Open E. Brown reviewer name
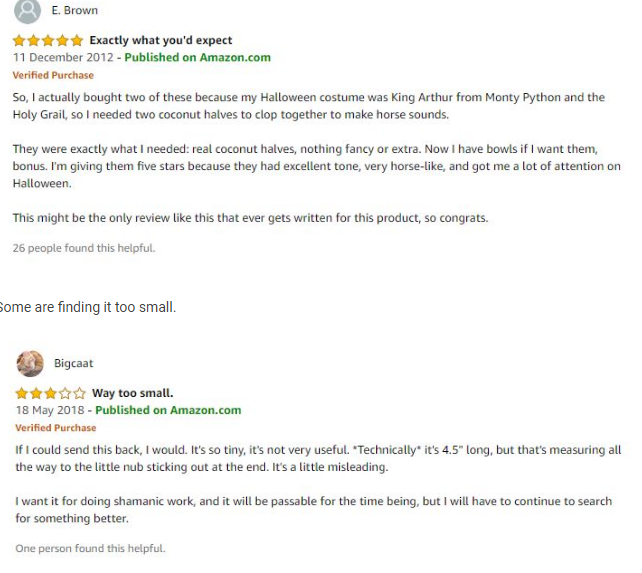 [75, 10]
